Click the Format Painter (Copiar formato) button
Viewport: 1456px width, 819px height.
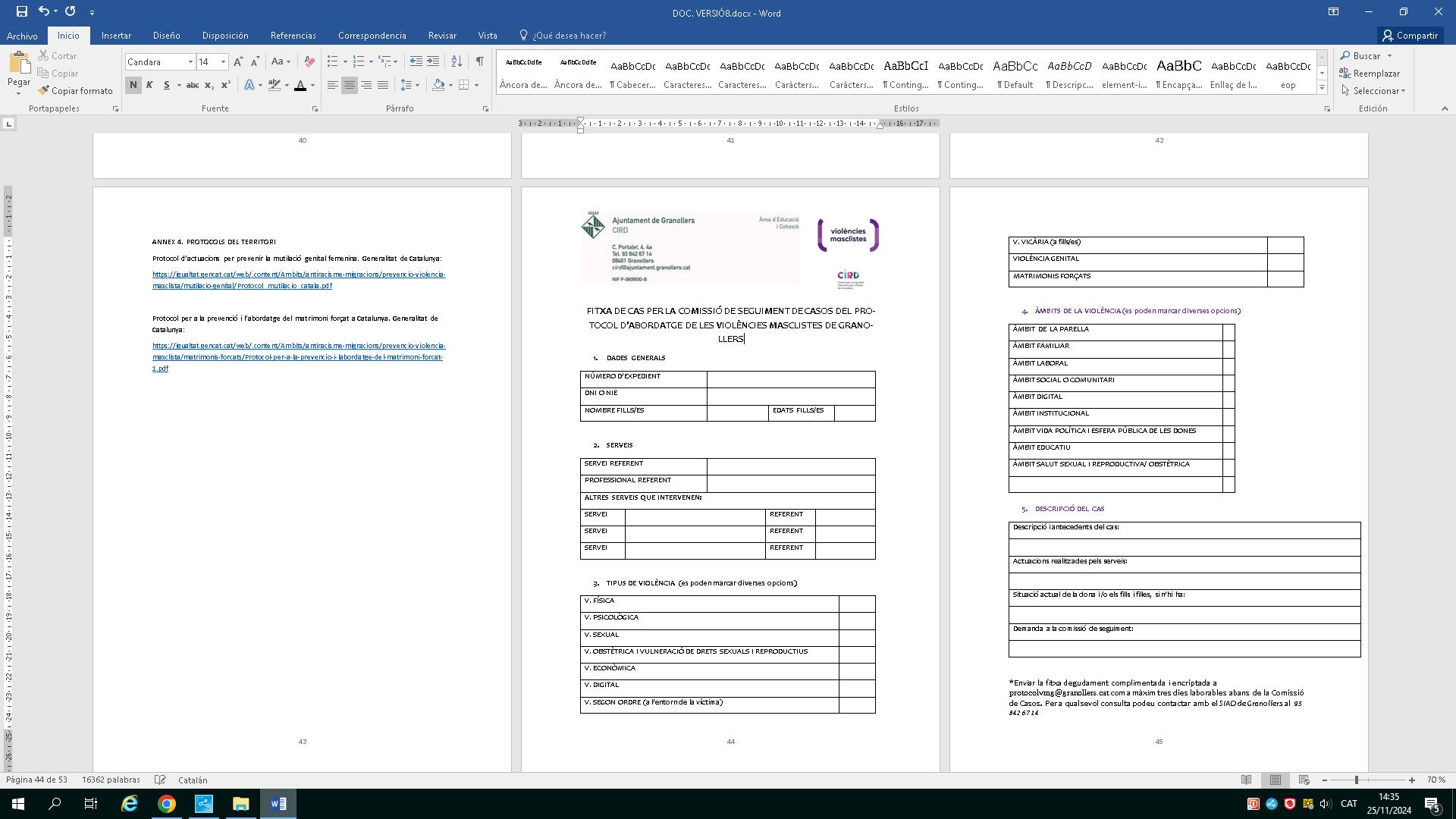click(76, 91)
